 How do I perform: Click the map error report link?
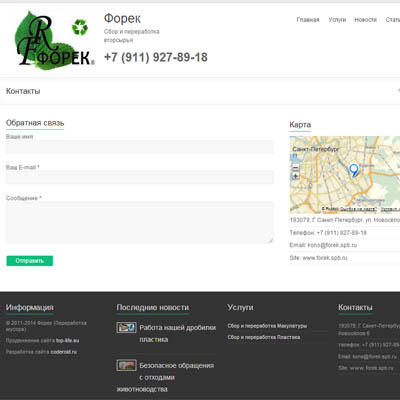point(358,209)
